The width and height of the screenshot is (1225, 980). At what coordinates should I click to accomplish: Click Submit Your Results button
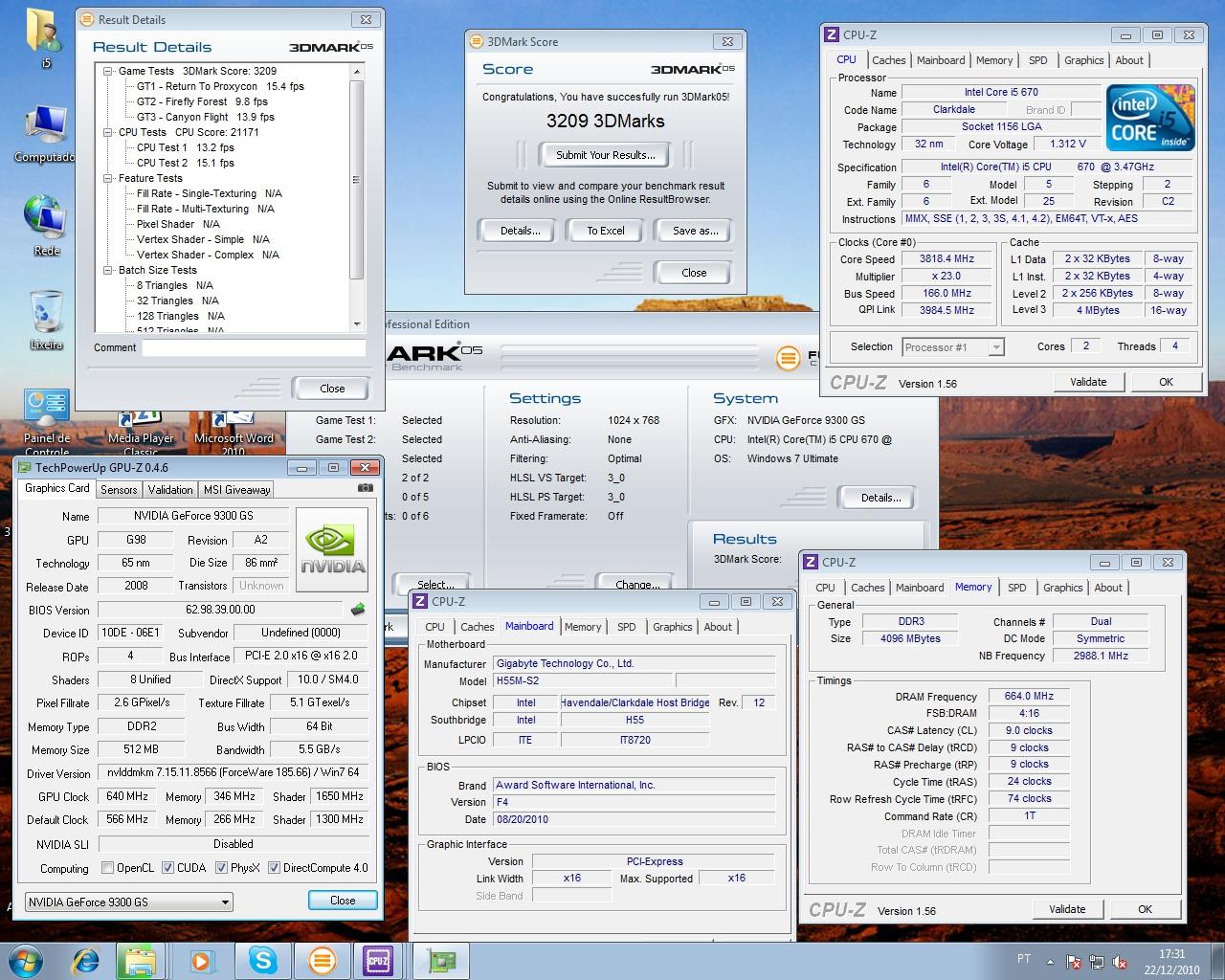(606, 155)
